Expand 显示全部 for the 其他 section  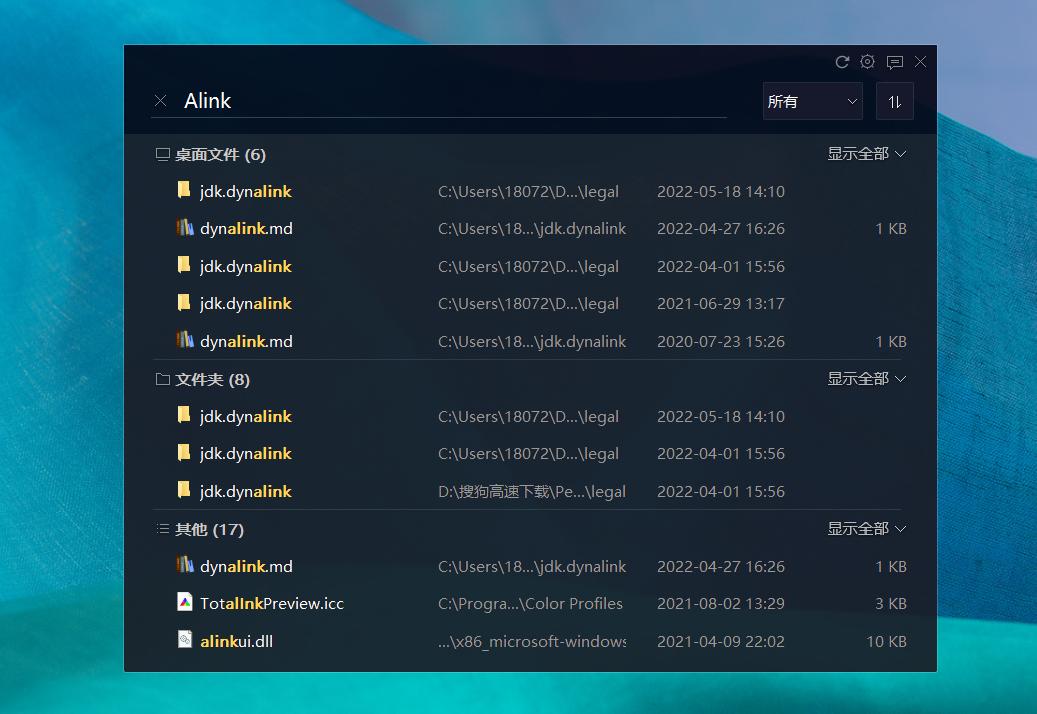click(866, 528)
